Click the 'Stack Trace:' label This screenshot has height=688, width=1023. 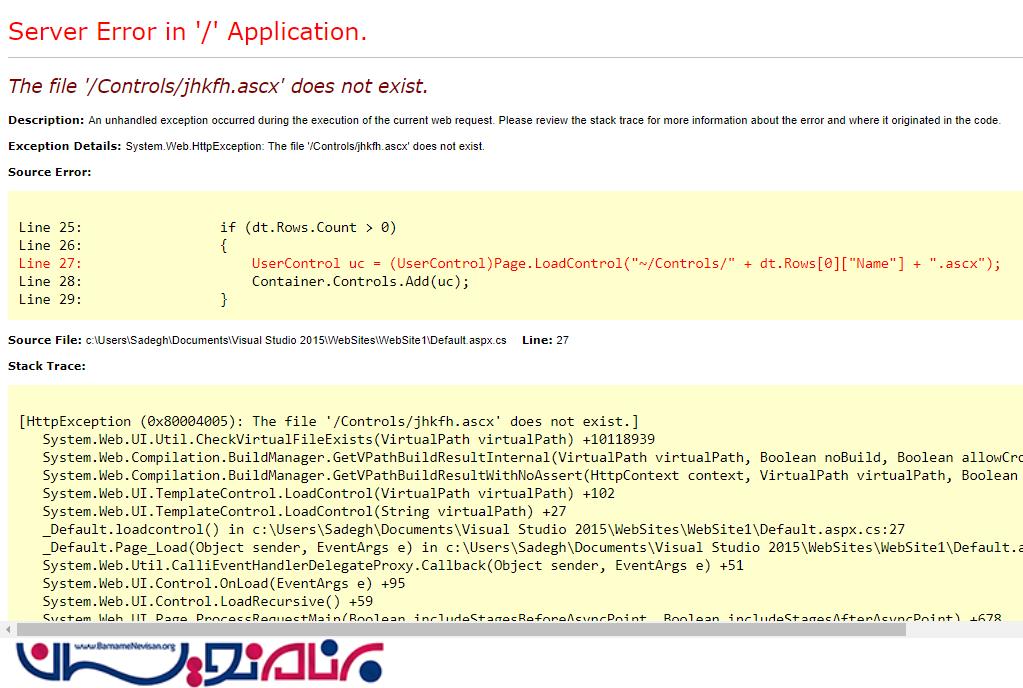pyautogui.click(x=46, y=366)
